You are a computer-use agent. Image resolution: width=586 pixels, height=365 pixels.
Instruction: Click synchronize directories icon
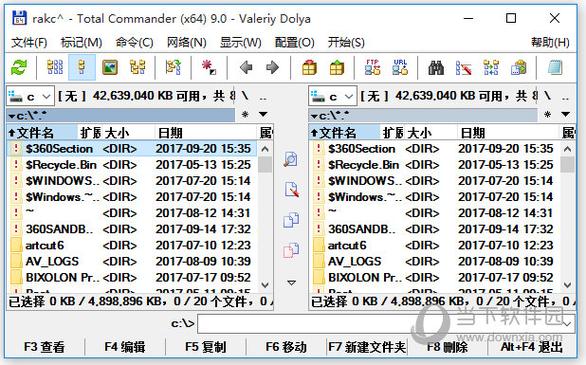click(x=491, y=68)
